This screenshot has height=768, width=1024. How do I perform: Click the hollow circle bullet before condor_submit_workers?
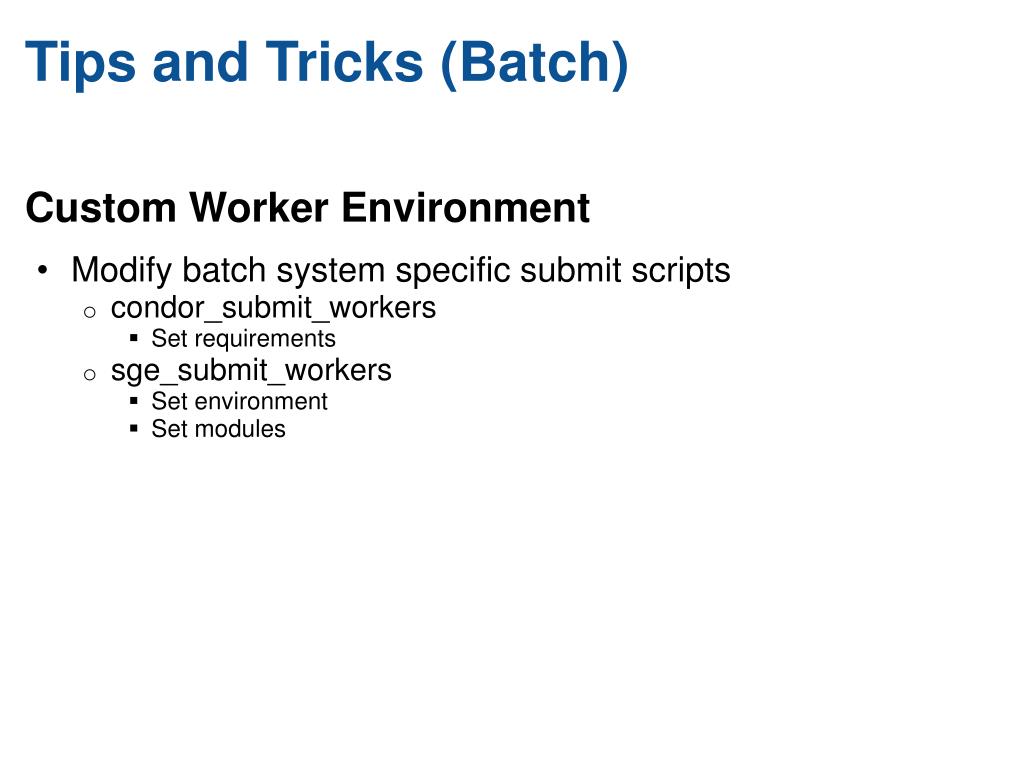click(90, 312)
